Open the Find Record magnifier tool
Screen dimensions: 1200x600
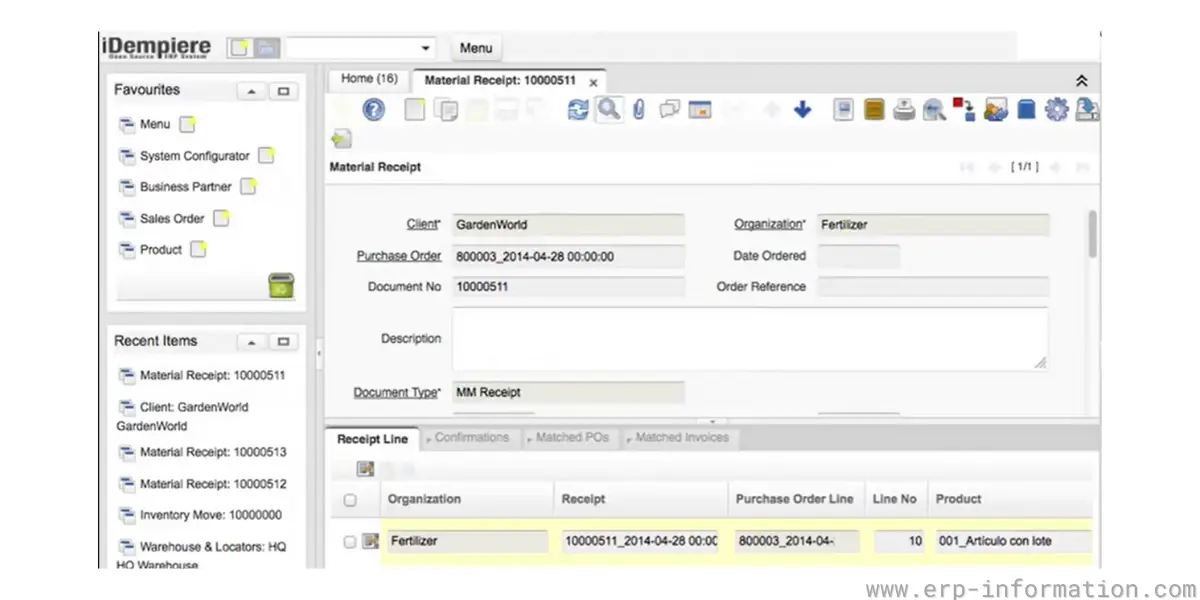pyautogui.click(x=608, y=110)
